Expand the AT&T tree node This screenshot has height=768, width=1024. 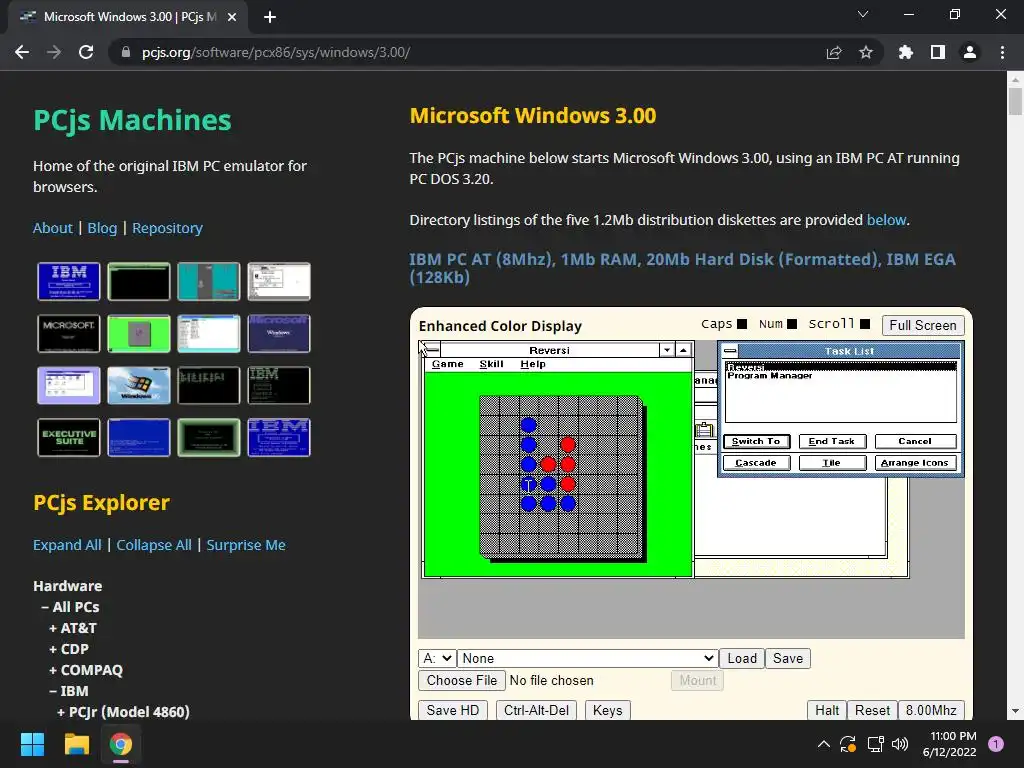pyautogui.click(x=73, y=628)
